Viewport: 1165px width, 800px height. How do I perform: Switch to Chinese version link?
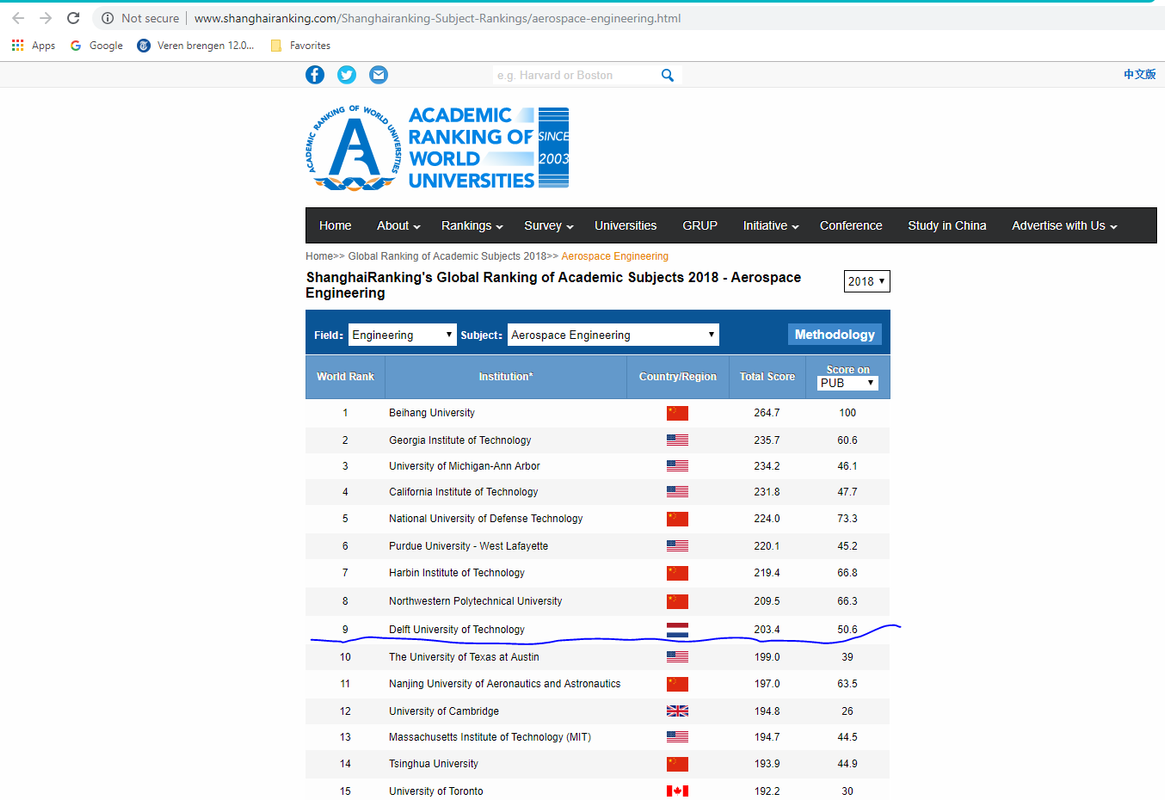coord(1139,74)
